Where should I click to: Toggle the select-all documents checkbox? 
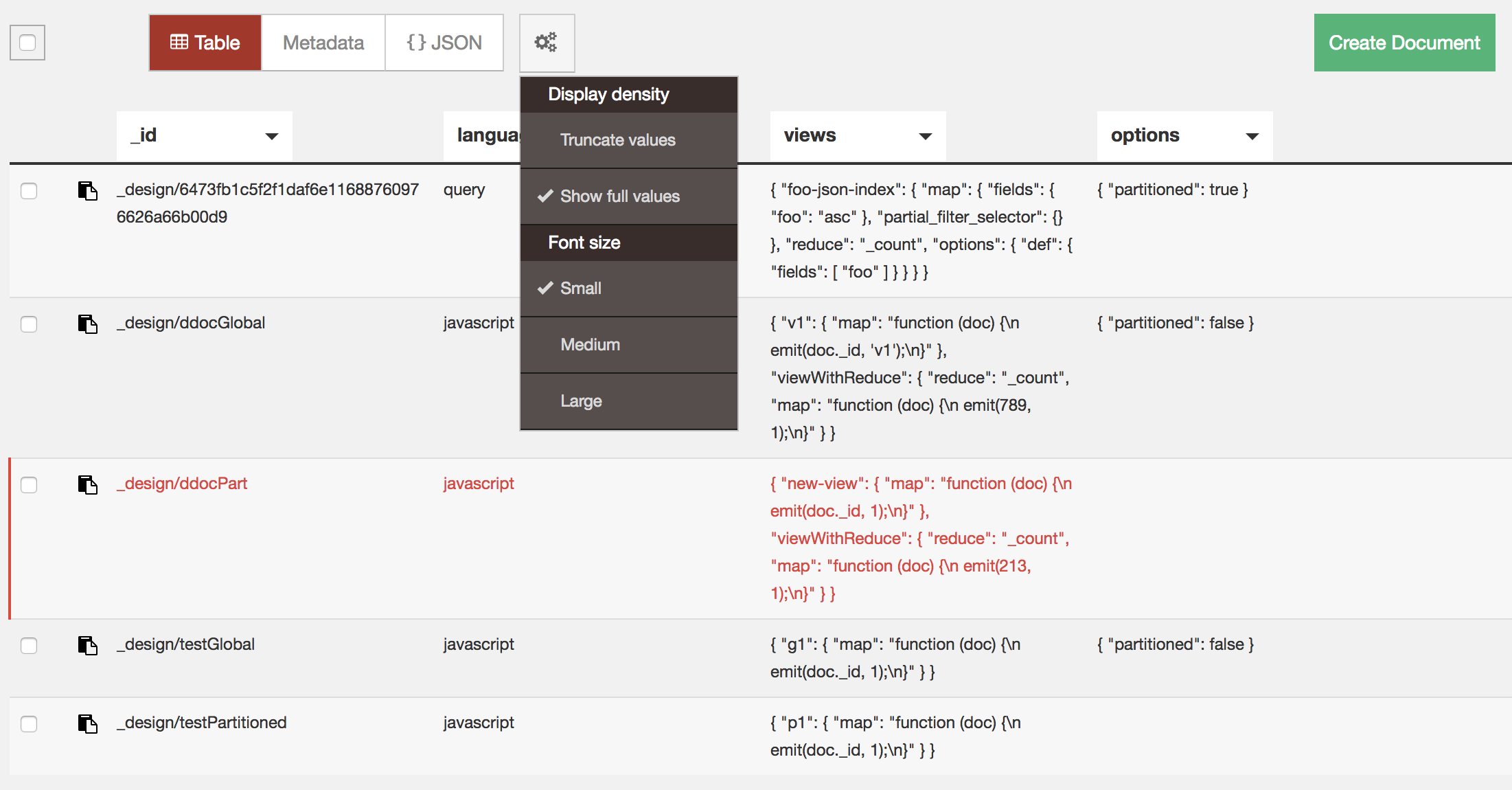pyautogui.click(x=27, y=43)
